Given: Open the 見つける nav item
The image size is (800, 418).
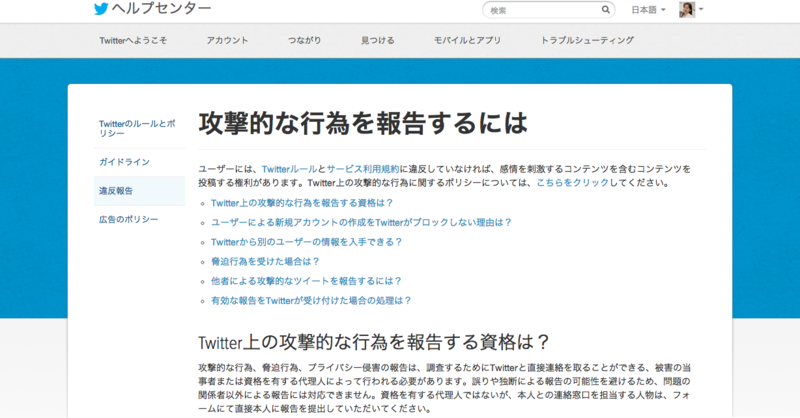Looking at the screenshot, I should point(378,40).
